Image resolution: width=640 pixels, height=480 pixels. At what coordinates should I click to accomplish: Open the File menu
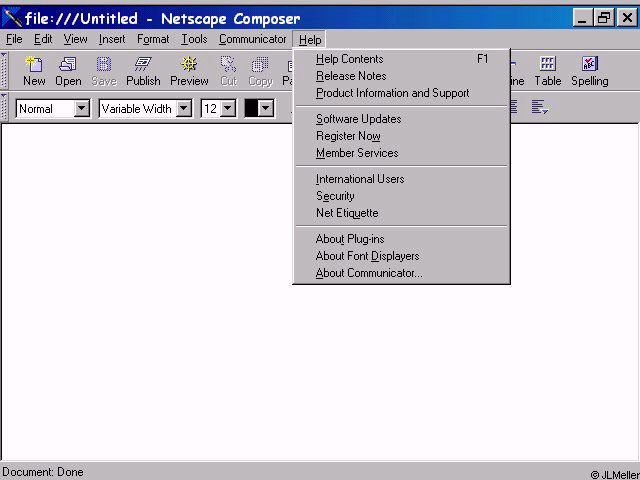click(x=14, y=39)
